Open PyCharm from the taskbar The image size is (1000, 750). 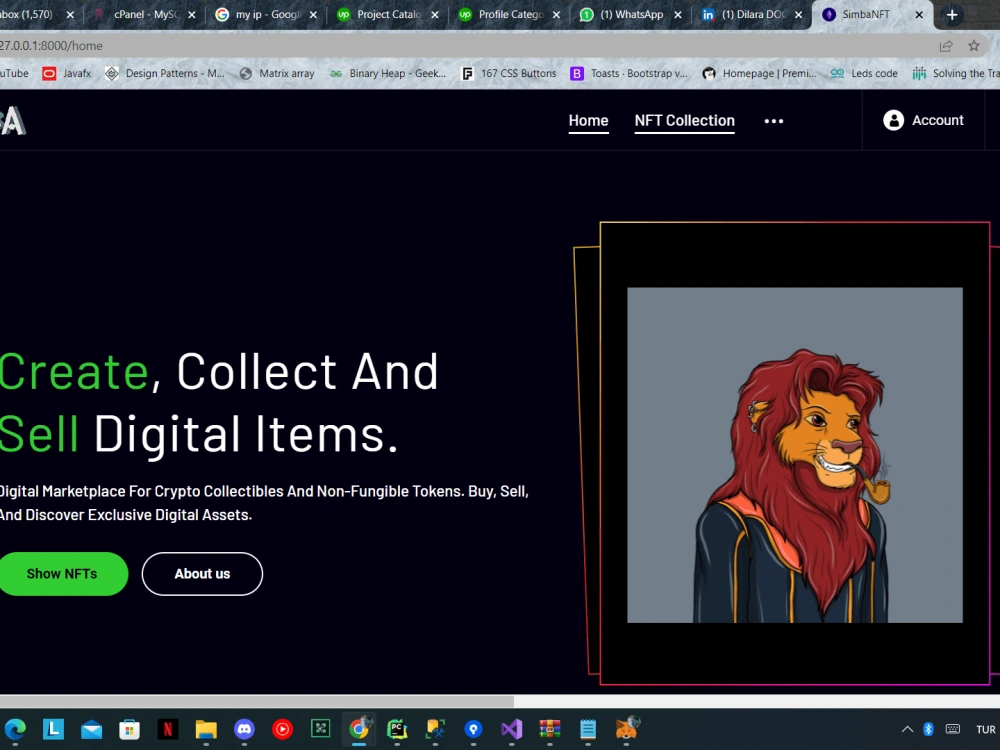click(x=397, y=728)
